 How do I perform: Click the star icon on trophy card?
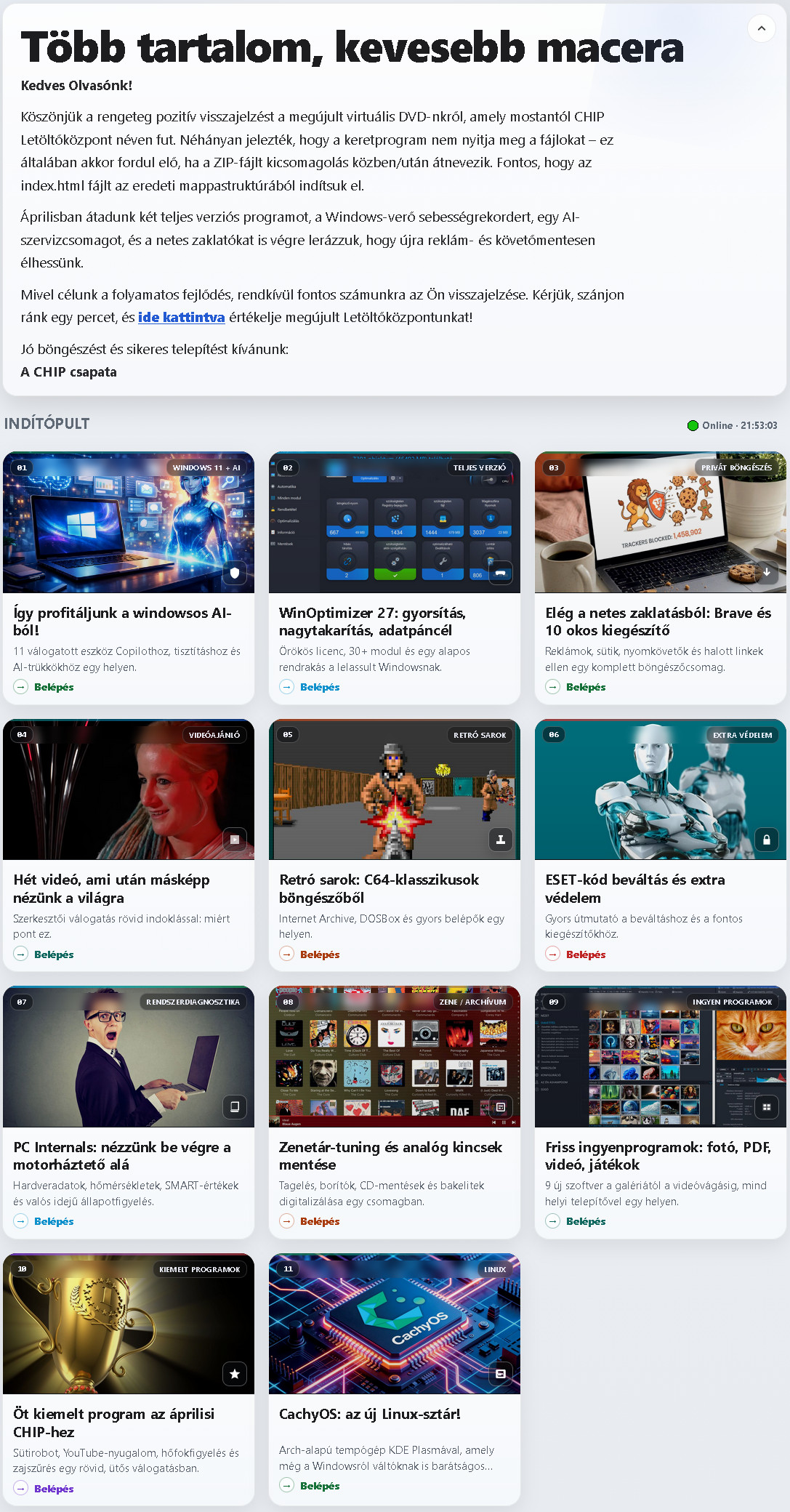point(234,1374)
